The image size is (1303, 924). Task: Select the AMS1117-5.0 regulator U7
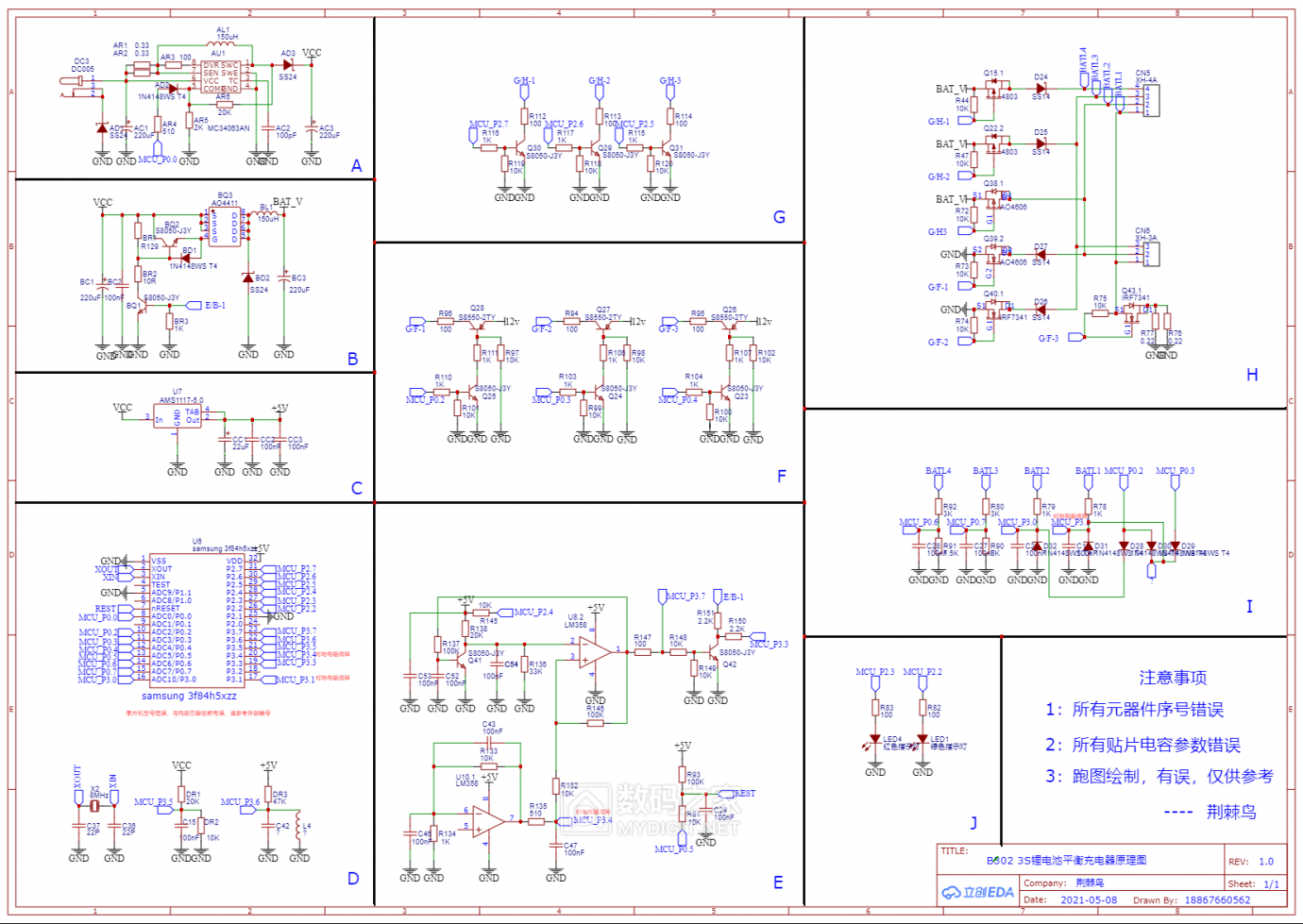tap(178, 416)
